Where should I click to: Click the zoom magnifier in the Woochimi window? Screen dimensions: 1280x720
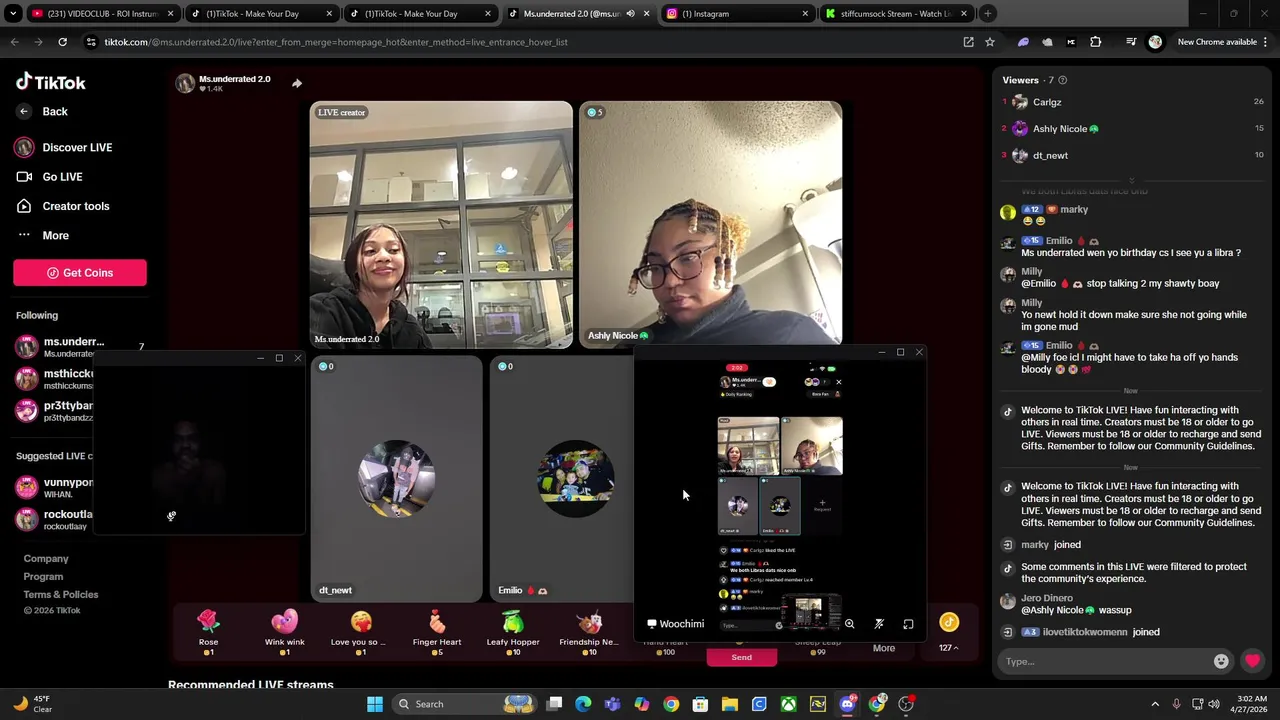[x=850, y=624]
